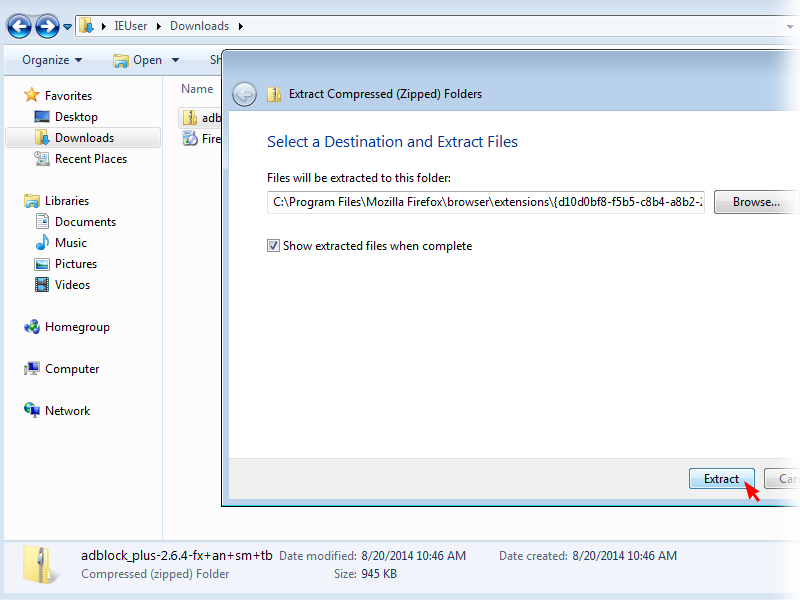Click the folder icon in address bar
This screenshot has width=800, height=600.
[x=87, y=26]
